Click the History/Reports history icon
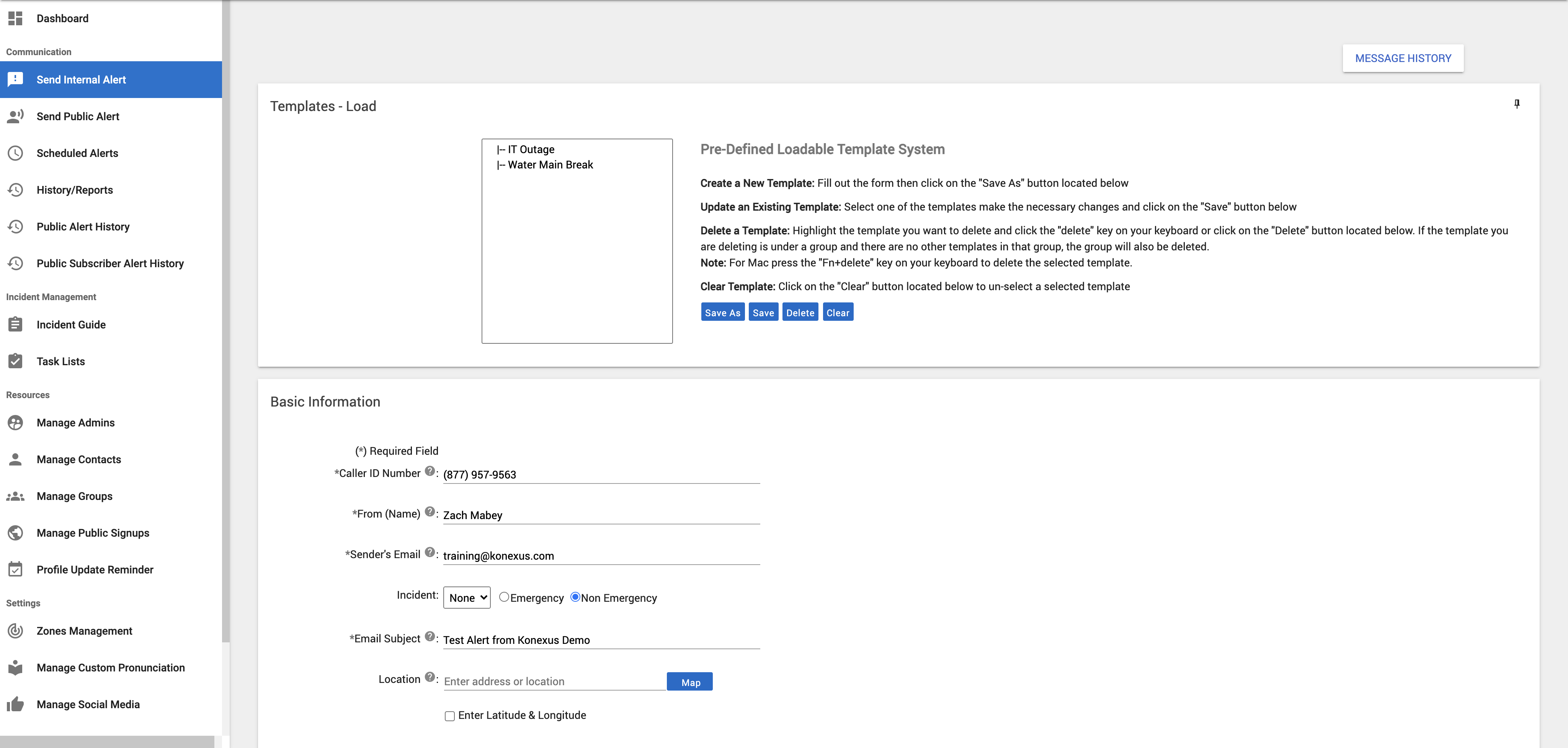Image resolution: width=1568 pixels, height=748 pixels. [x=15, y=190]
